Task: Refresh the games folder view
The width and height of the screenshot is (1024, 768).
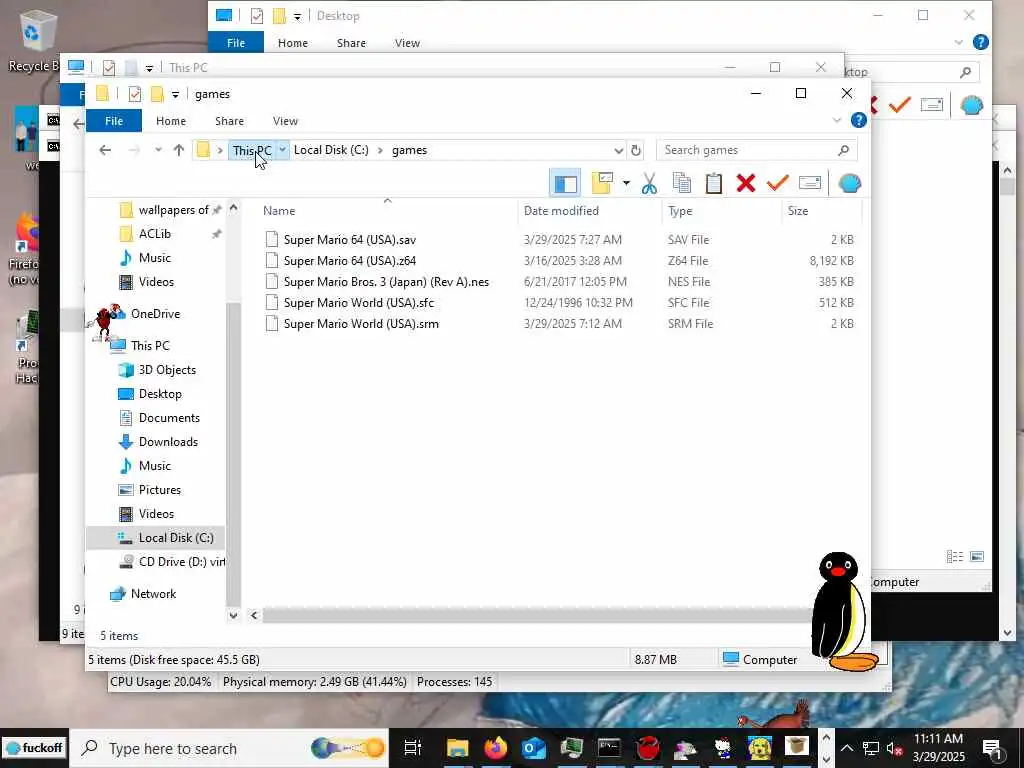Action: [636, 151]
